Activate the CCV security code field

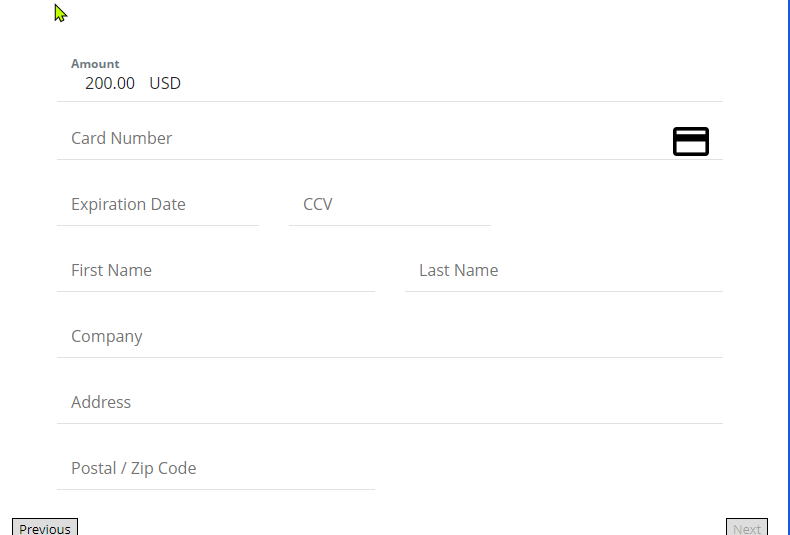click(x=389, y=205)
